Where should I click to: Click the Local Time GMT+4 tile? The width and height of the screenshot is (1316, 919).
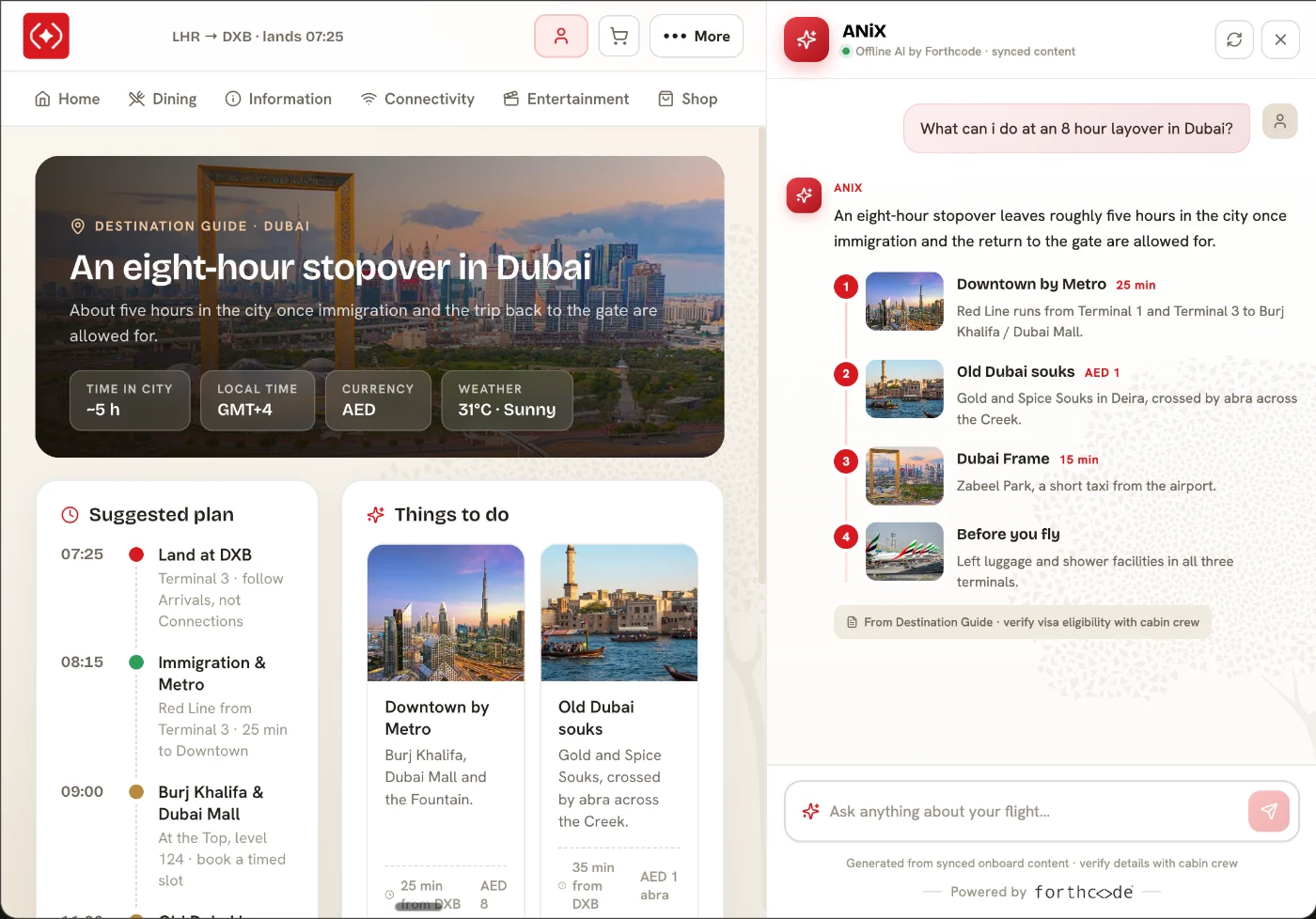point(258,400)
